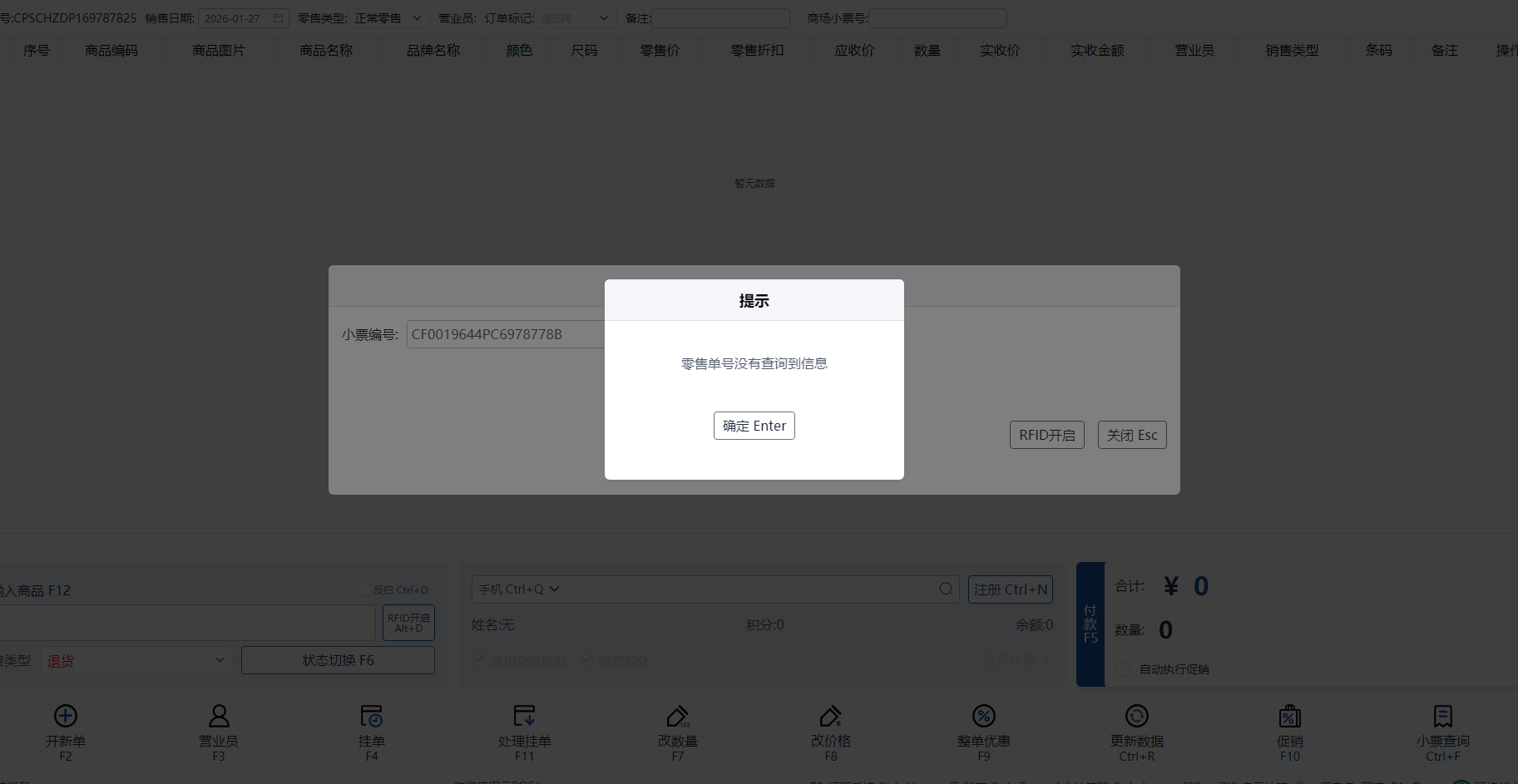Screen dimensions: 1518x784
Task: Open the 营业员 person icon
Action: 219,716
